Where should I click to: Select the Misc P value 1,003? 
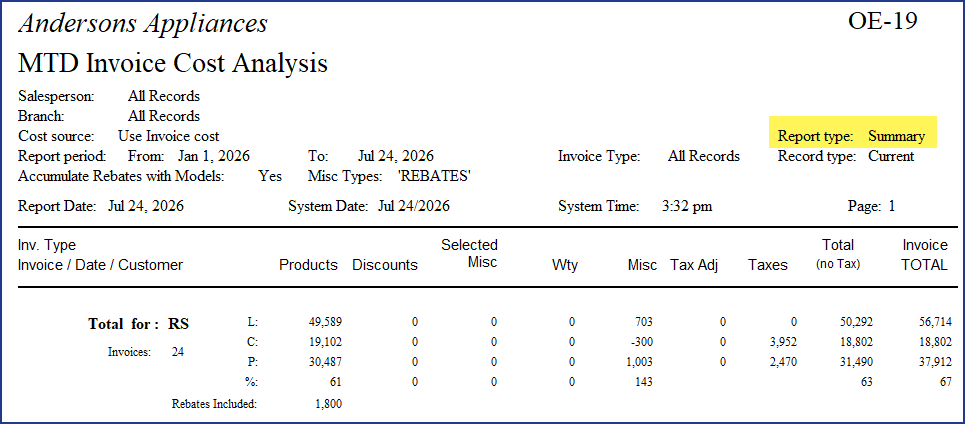tap(639, 362)
